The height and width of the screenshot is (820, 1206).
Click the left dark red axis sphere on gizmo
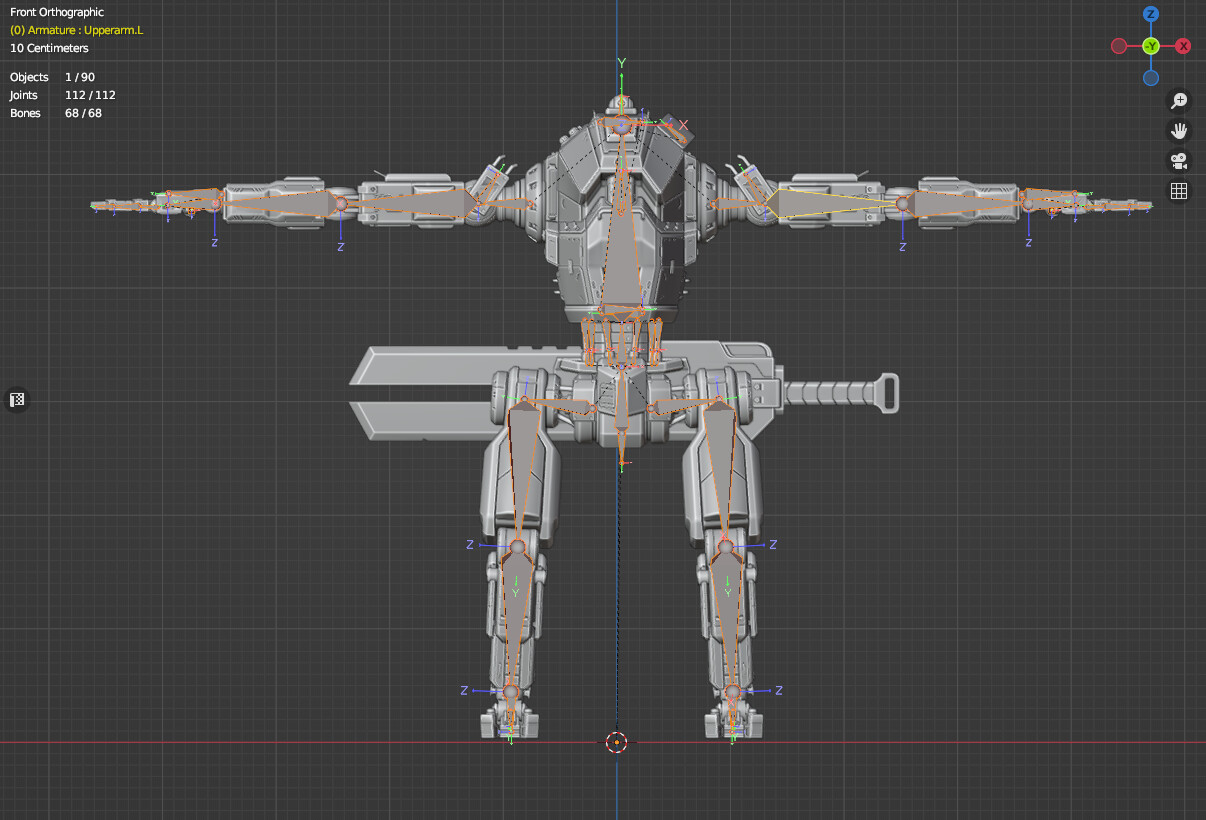click(1117, 45)
